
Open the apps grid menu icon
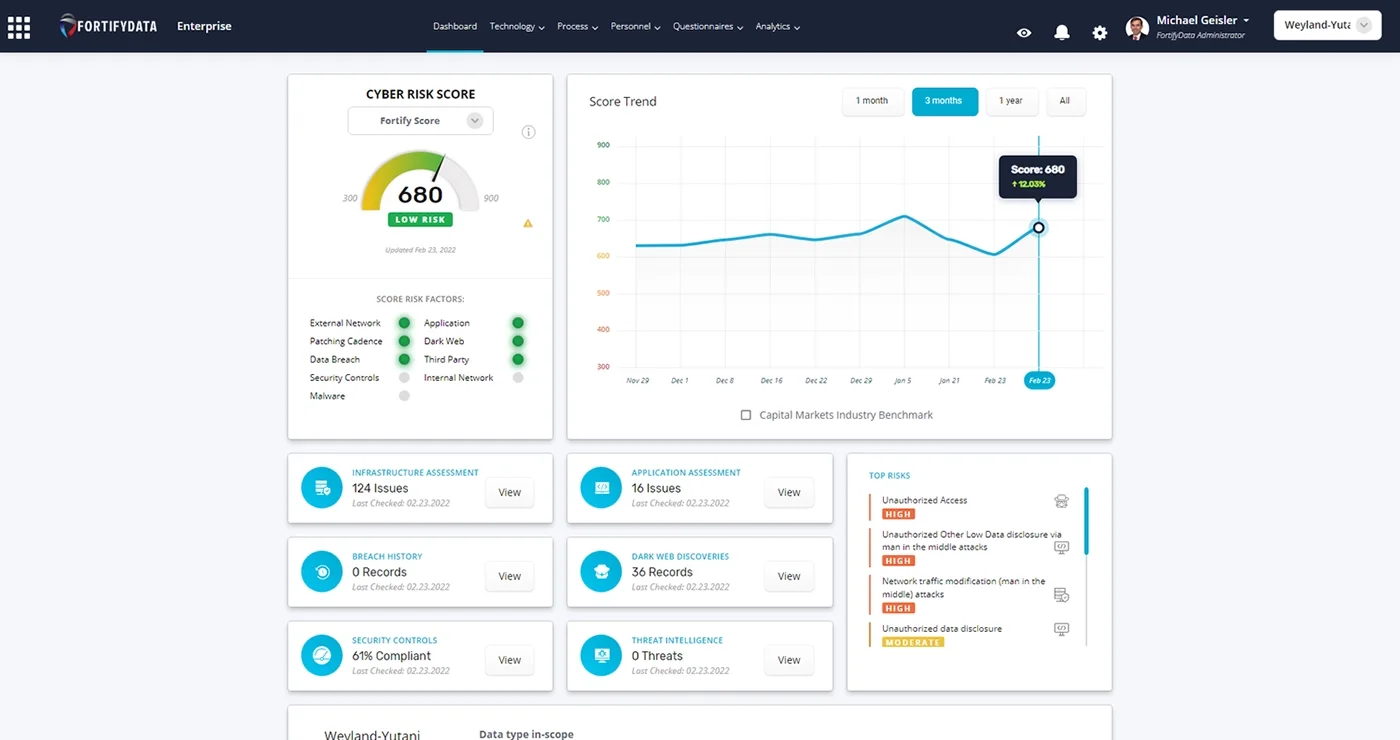pos(19,27)
